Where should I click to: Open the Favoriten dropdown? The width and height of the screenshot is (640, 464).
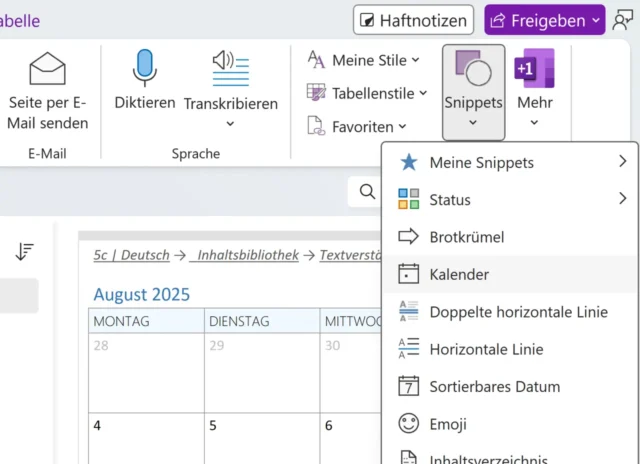click(356, 127)
